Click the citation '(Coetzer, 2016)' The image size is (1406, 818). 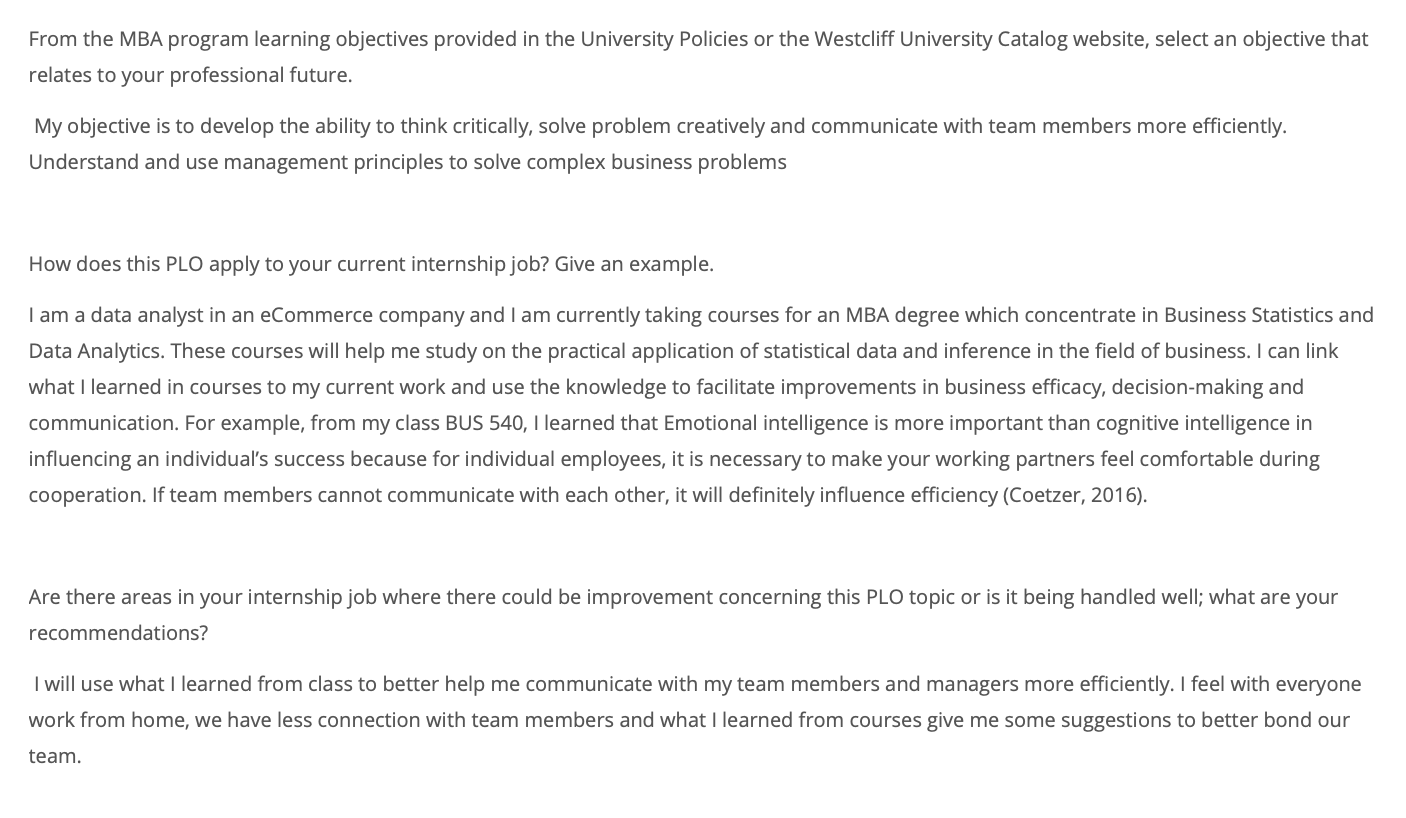[1073, 495]
